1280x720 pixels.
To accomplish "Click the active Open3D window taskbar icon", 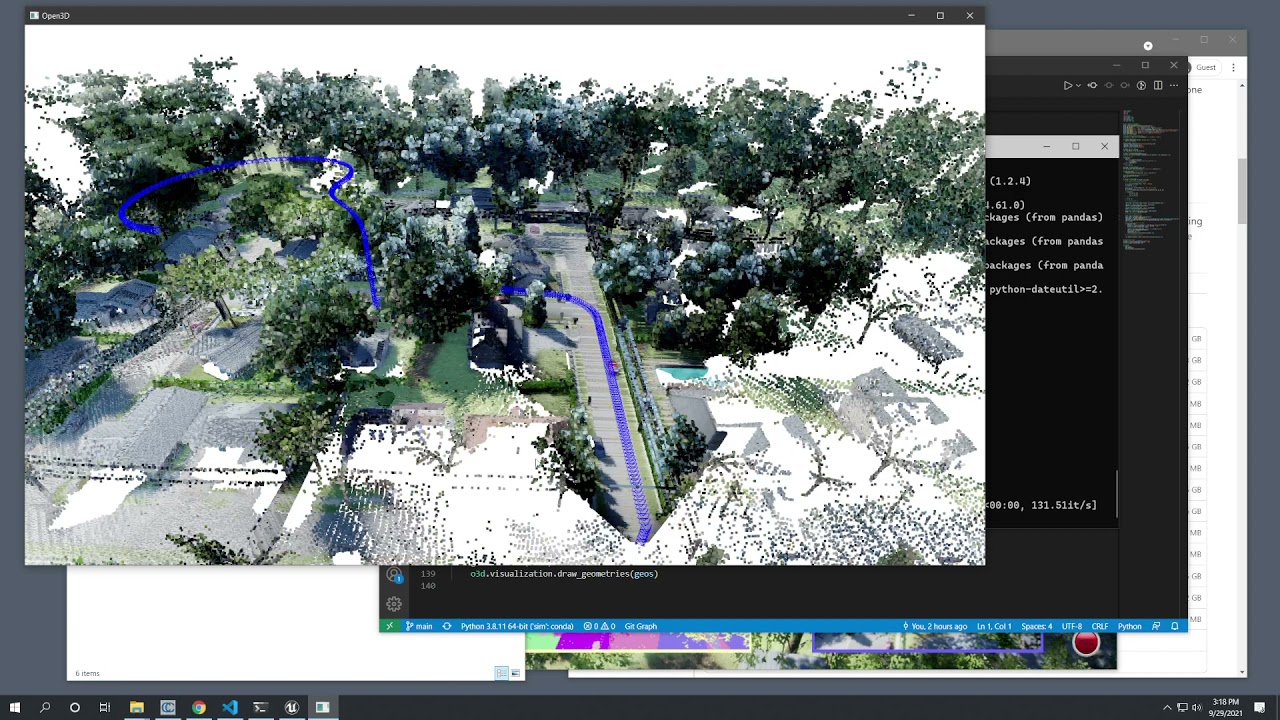I will coord(322,708).
